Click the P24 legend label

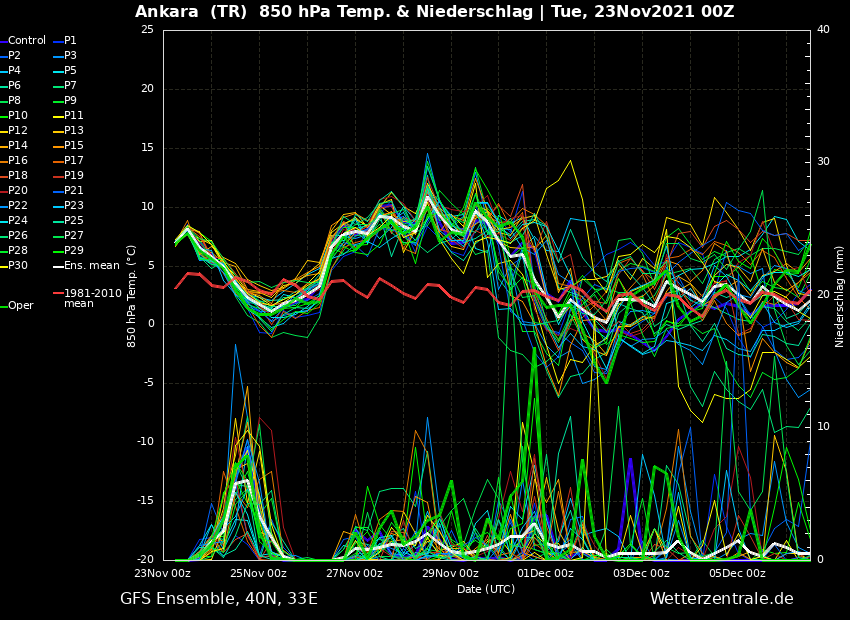coord(17,221)
